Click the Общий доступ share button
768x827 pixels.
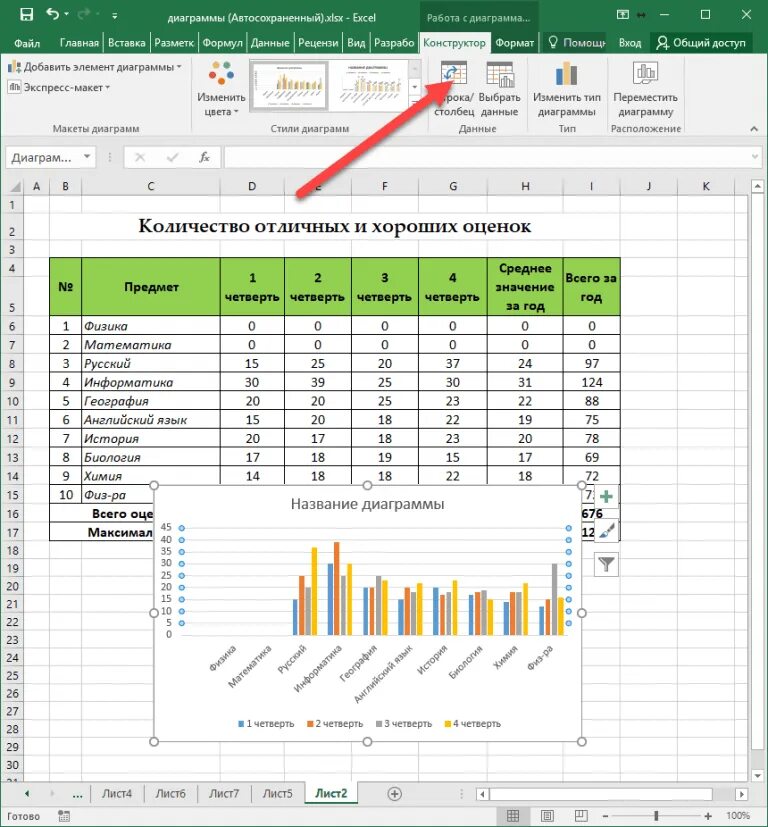pyautogui.click(x=700, y=43)
